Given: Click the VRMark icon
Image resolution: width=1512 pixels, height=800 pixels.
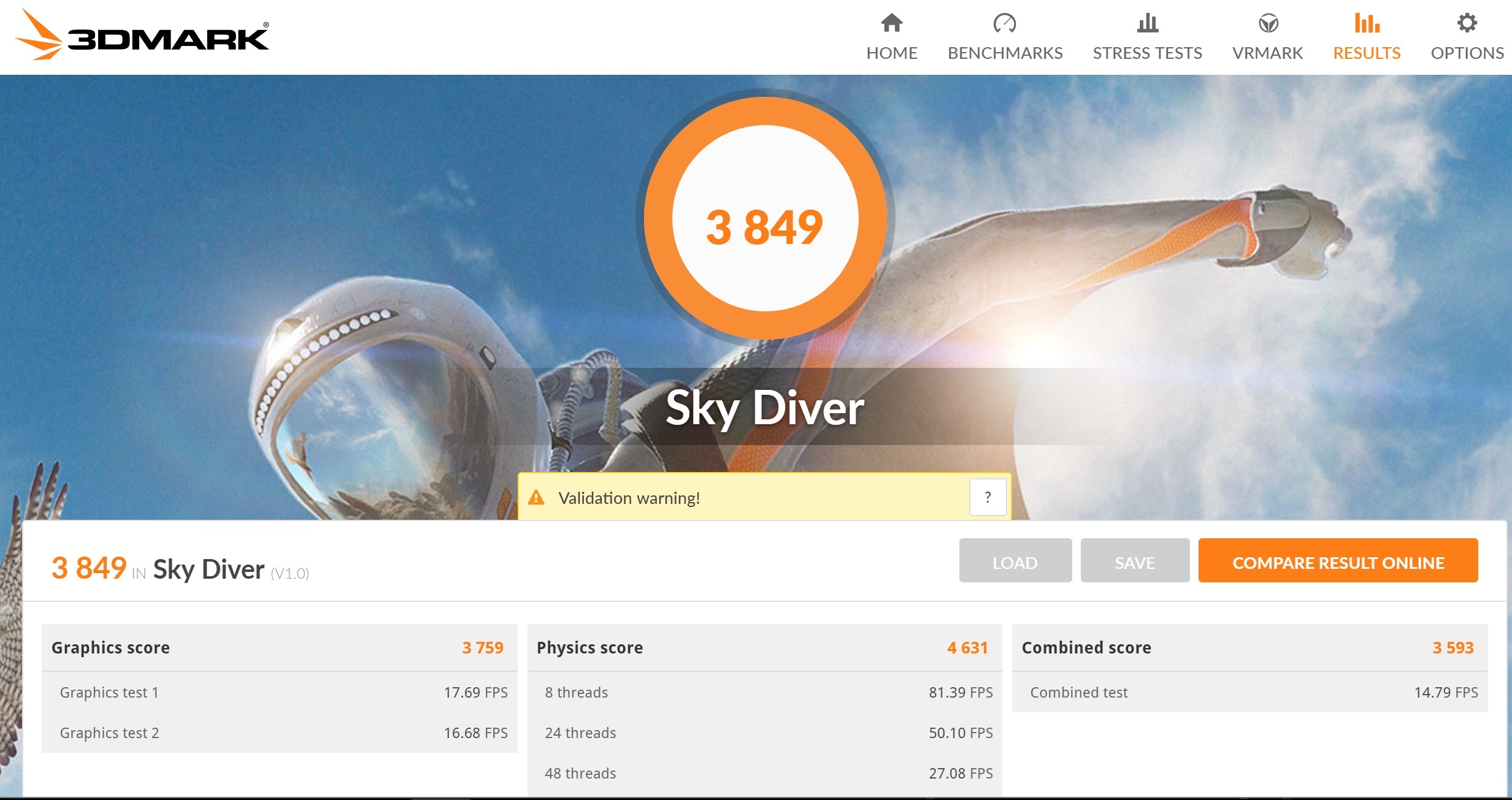Looking at the screenshot, I should 1268,23.
